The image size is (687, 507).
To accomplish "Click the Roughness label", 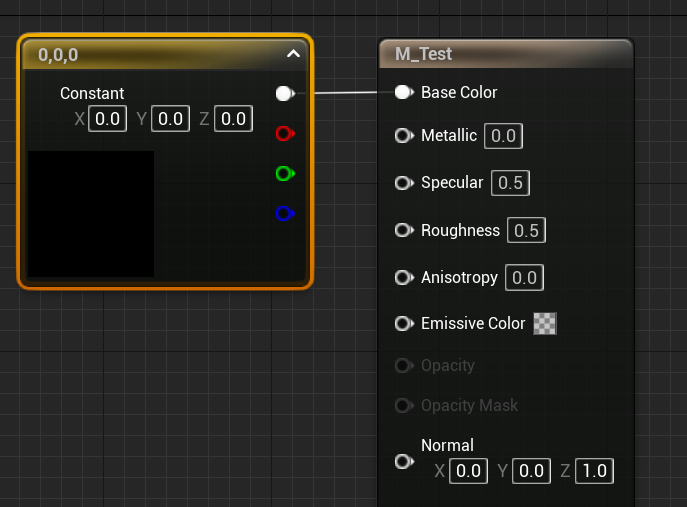I will point(460,230).
